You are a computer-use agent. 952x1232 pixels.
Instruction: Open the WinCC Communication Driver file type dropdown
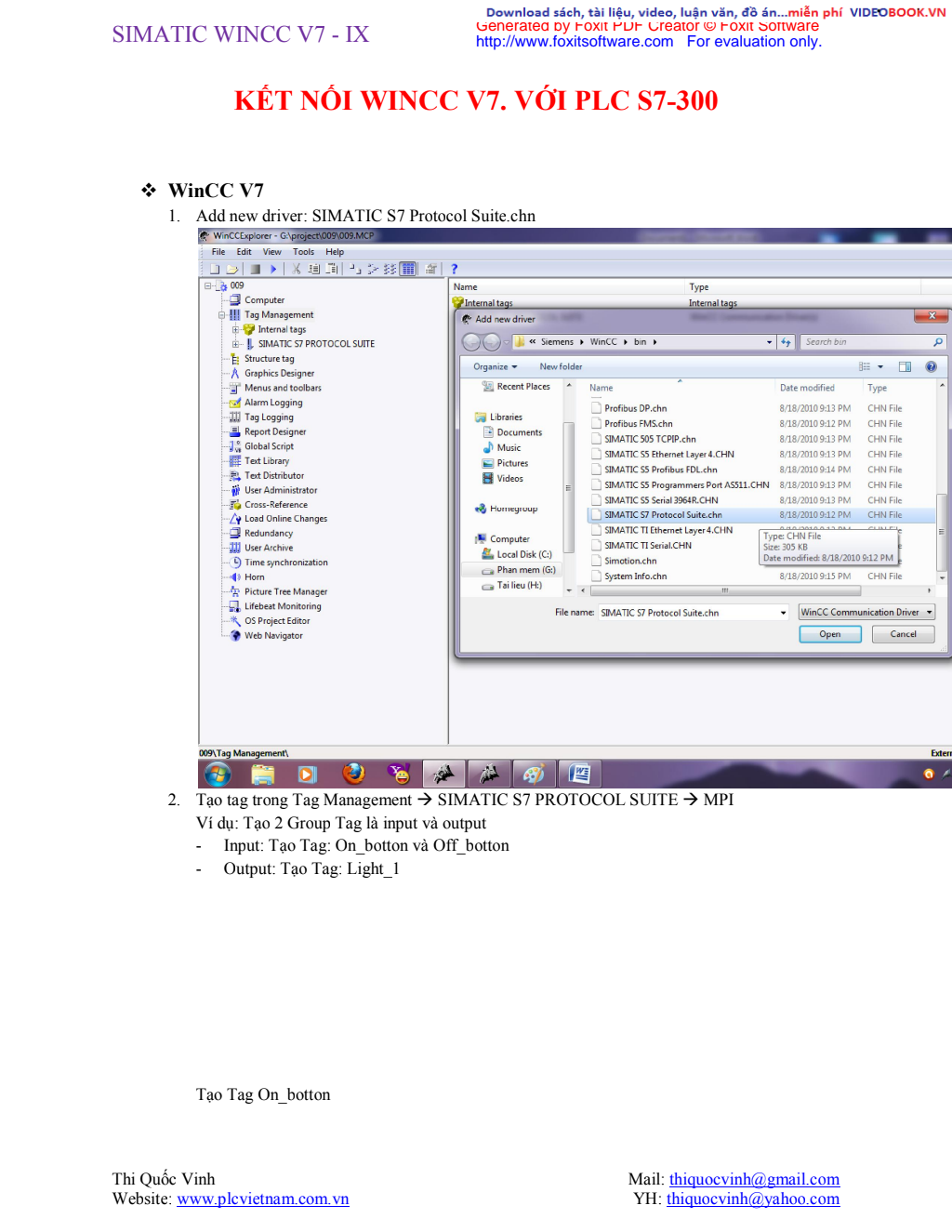coord(866,612)
